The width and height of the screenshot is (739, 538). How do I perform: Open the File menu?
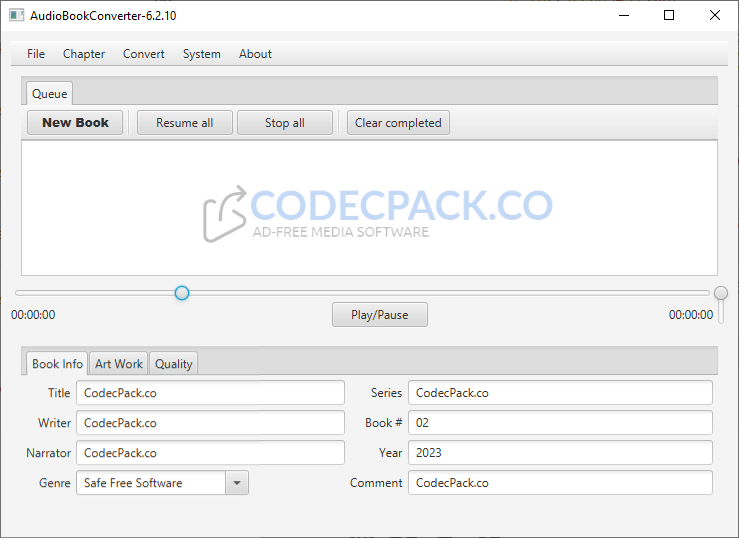tap(36, 54)
